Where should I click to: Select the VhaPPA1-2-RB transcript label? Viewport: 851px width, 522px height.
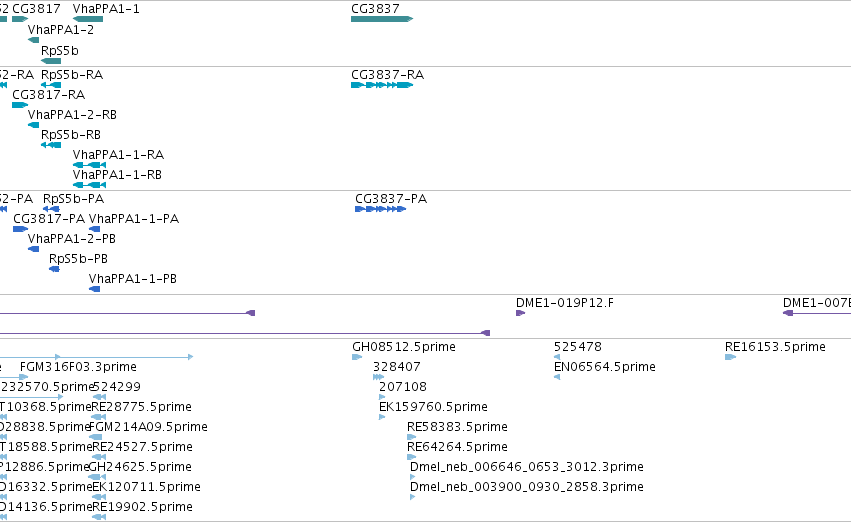(72, 115)
